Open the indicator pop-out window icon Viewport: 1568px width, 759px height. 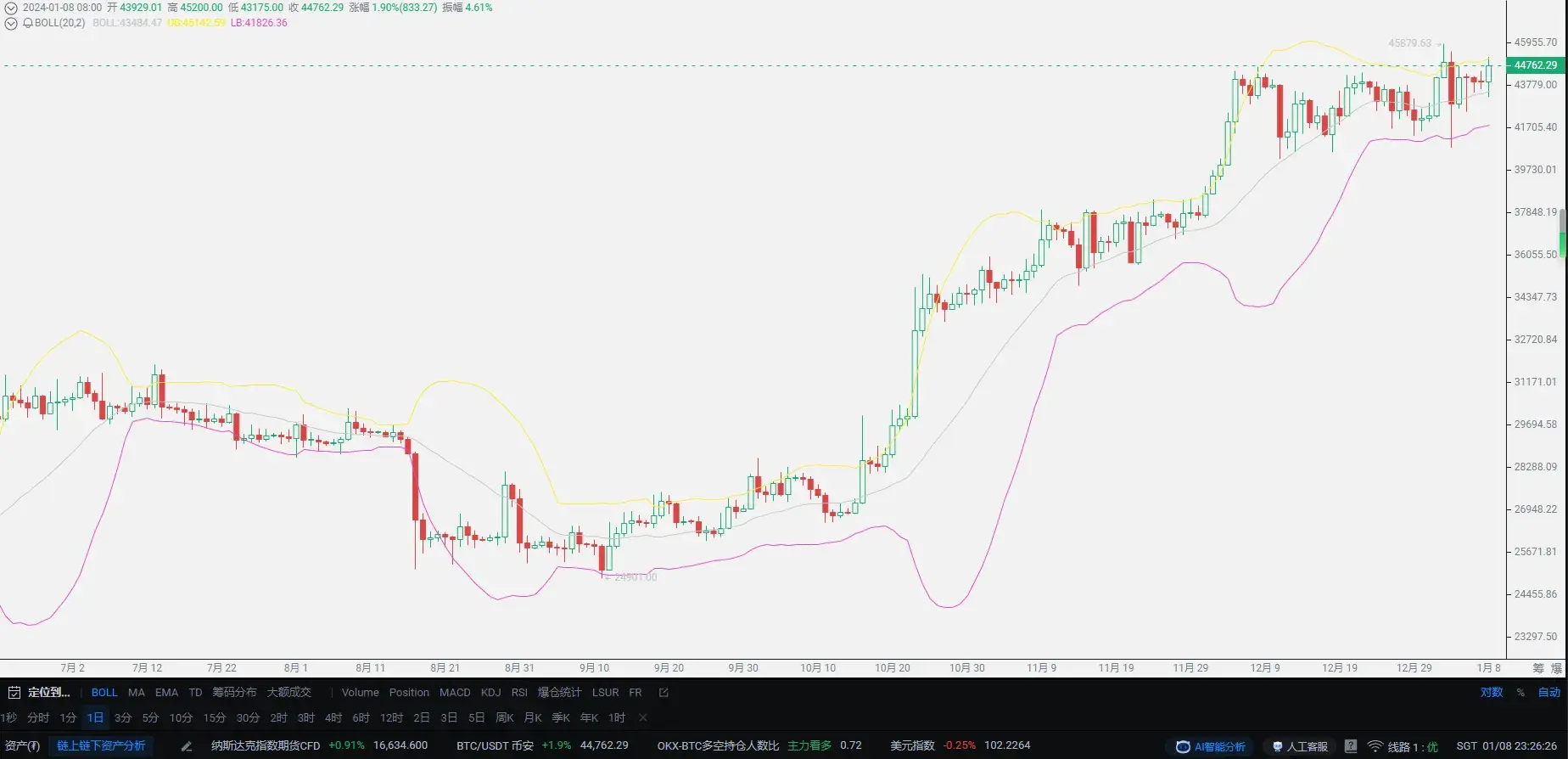(x=664, y=693)
